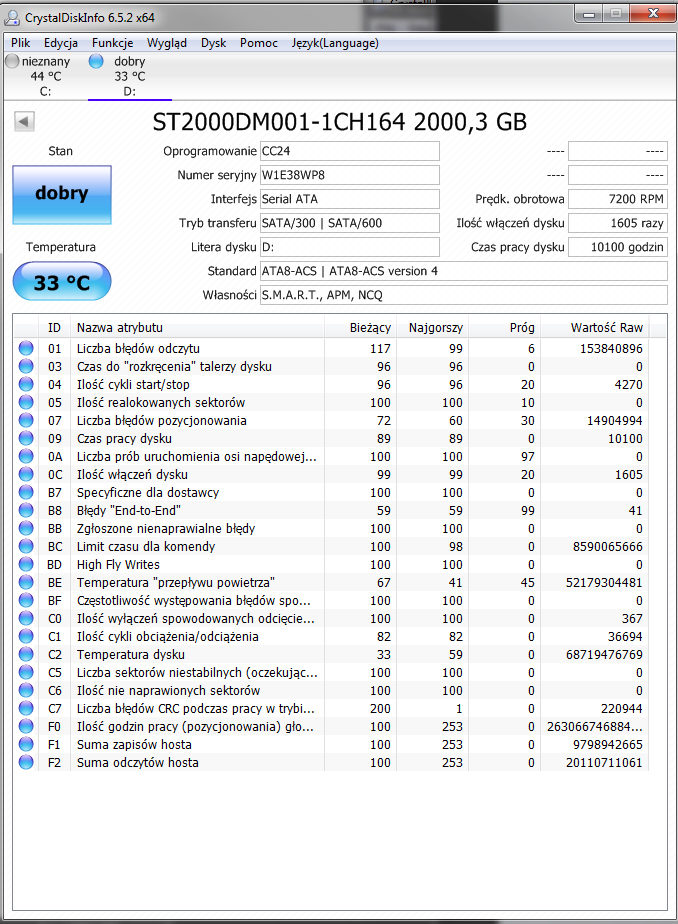Click the power-on count field 1605 razy
The height and width of the screenshot is (924, 678).
pos(617,223)
